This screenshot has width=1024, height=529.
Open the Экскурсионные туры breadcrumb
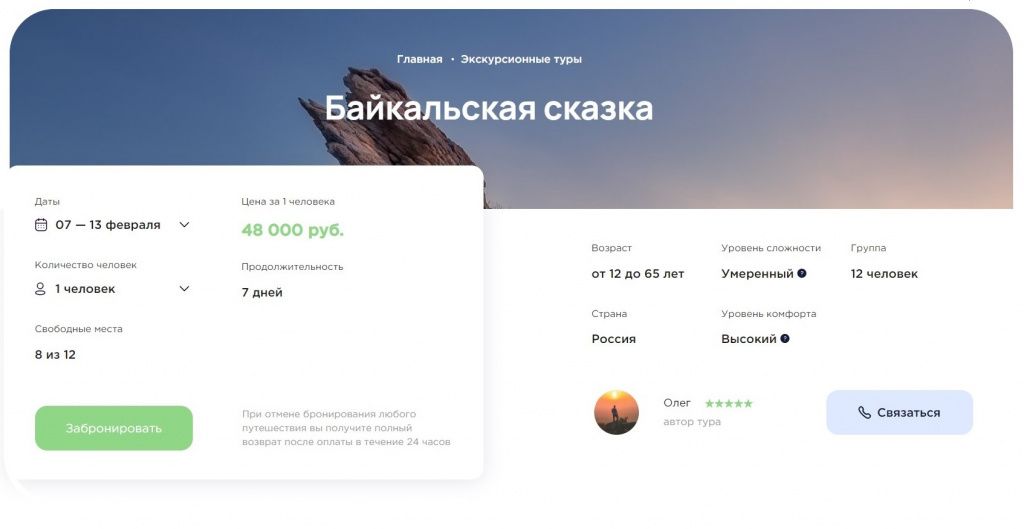tap(521, 59)
